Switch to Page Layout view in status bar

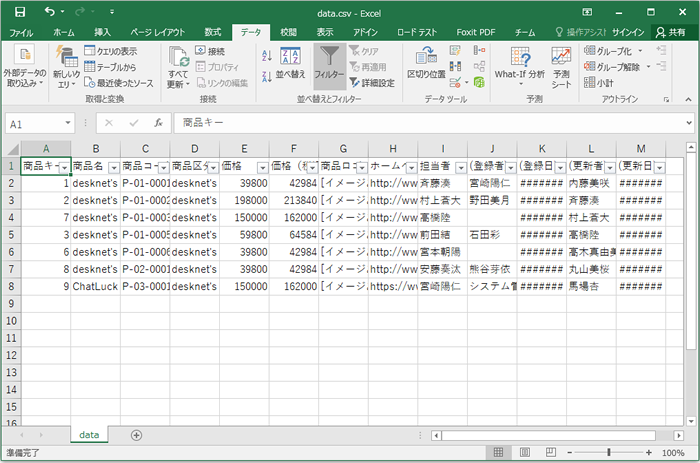point(523,452)
